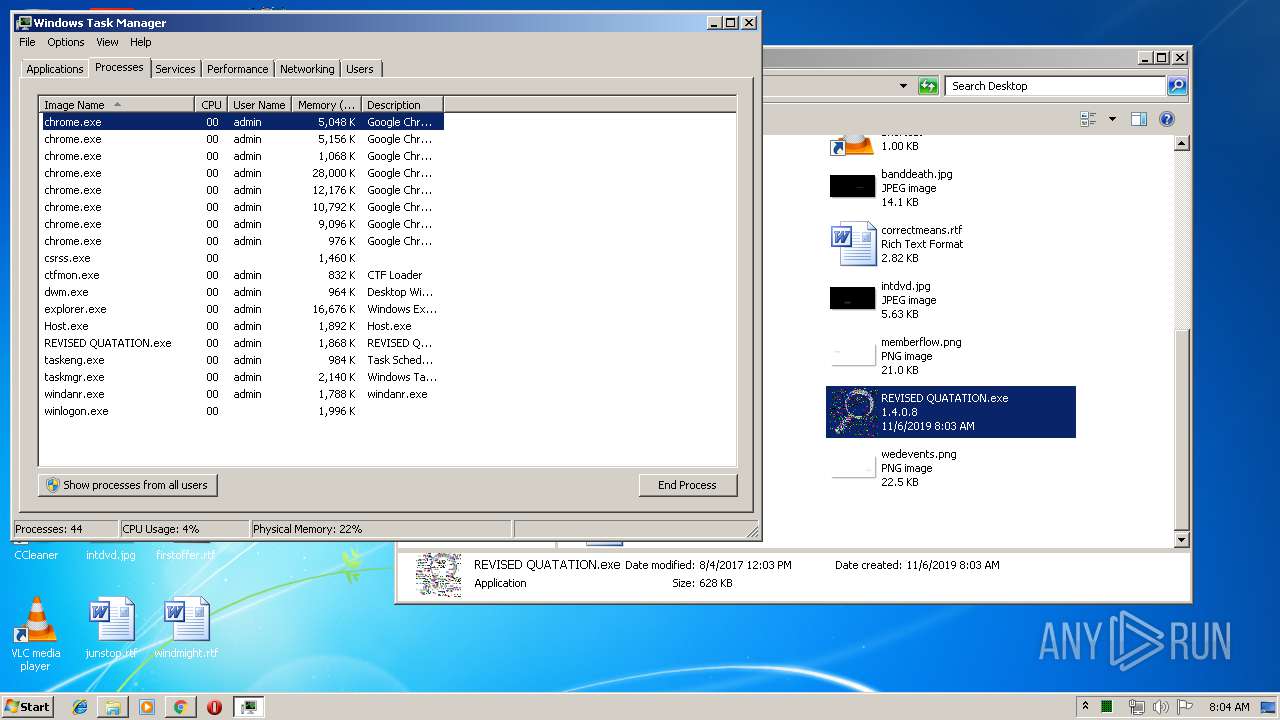Screen dimensions: 1280x720
Task: Switch to the Networking tab
Action: point(307,69)
